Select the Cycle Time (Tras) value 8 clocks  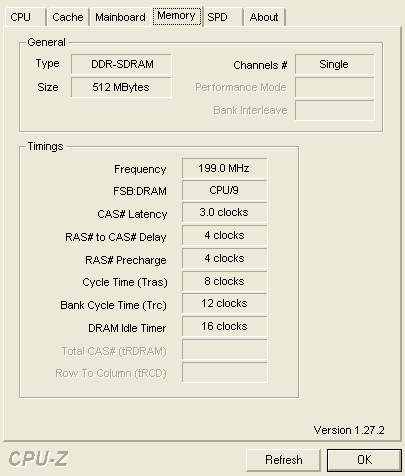pyautogui.click(x=225, y=281)
